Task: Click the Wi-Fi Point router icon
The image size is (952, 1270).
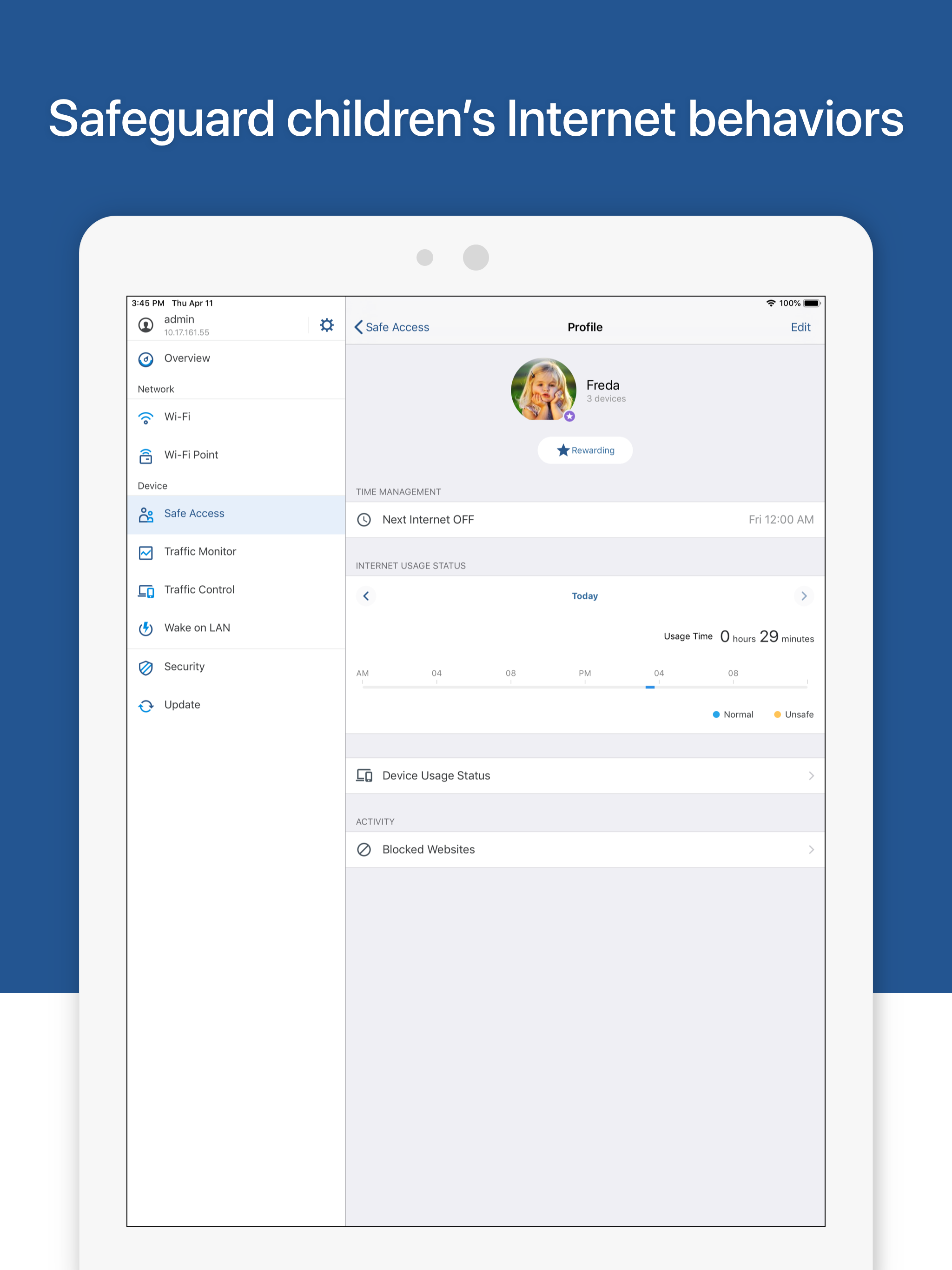Action: 146,456
